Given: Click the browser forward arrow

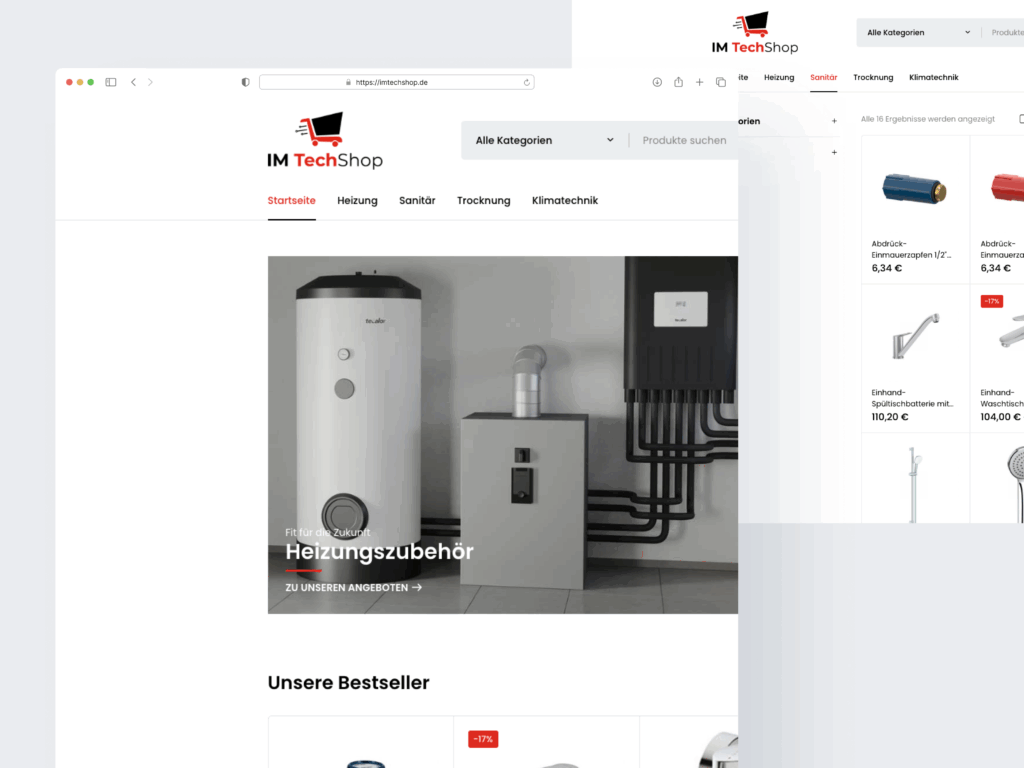Looking at the screenshot, I should [151, 82].
